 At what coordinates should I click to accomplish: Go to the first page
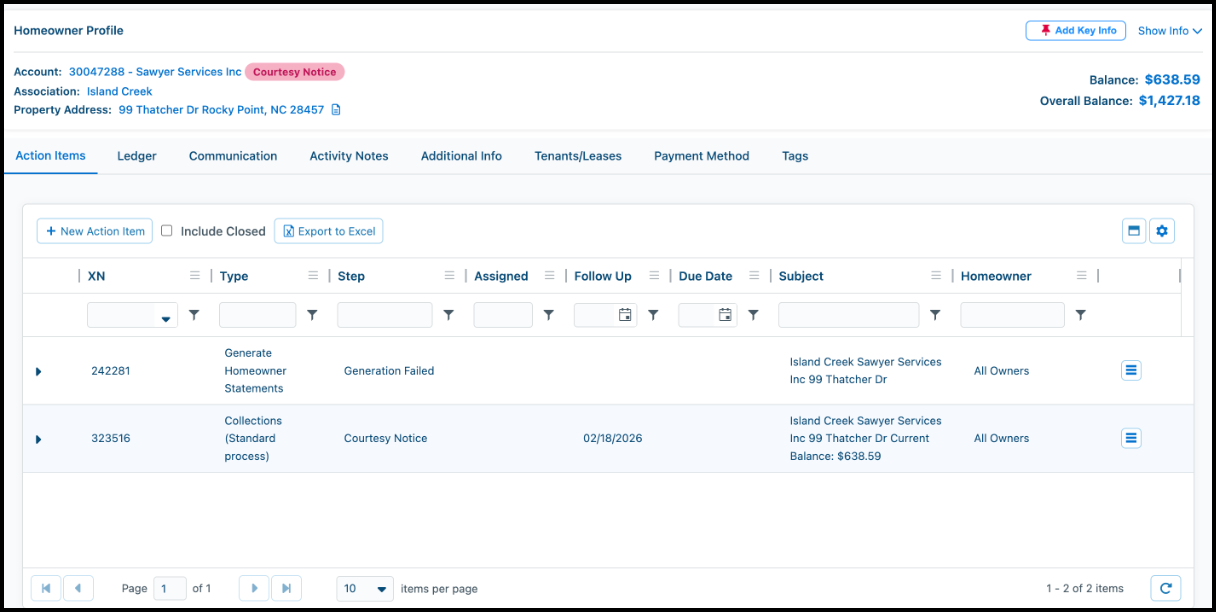(x=46, y=588)
